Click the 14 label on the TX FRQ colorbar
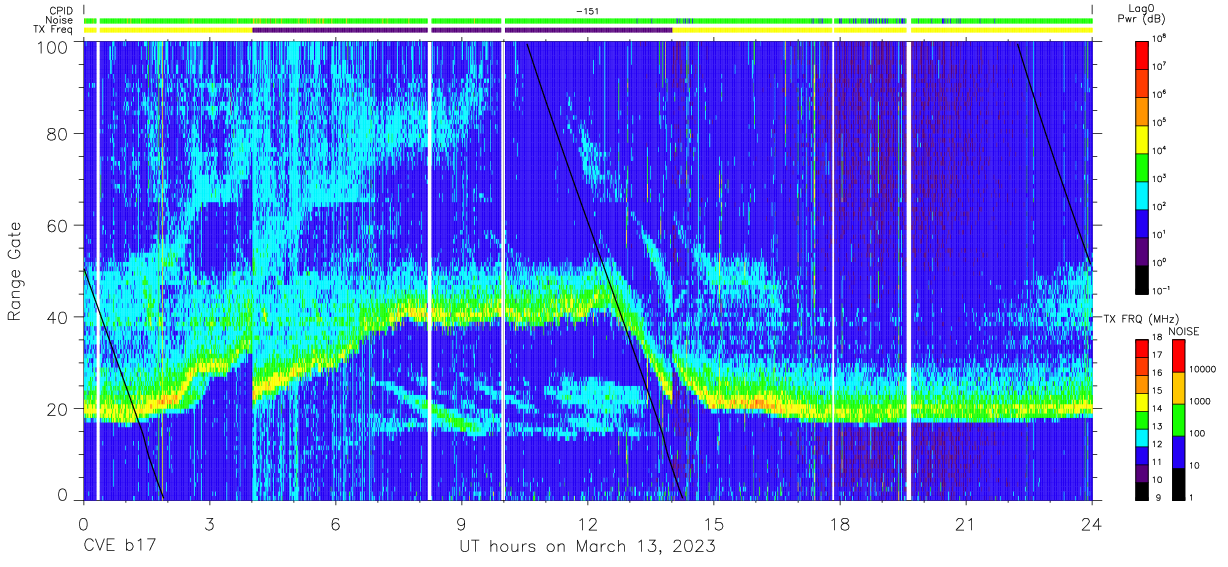 click(x=1157, y=408)
